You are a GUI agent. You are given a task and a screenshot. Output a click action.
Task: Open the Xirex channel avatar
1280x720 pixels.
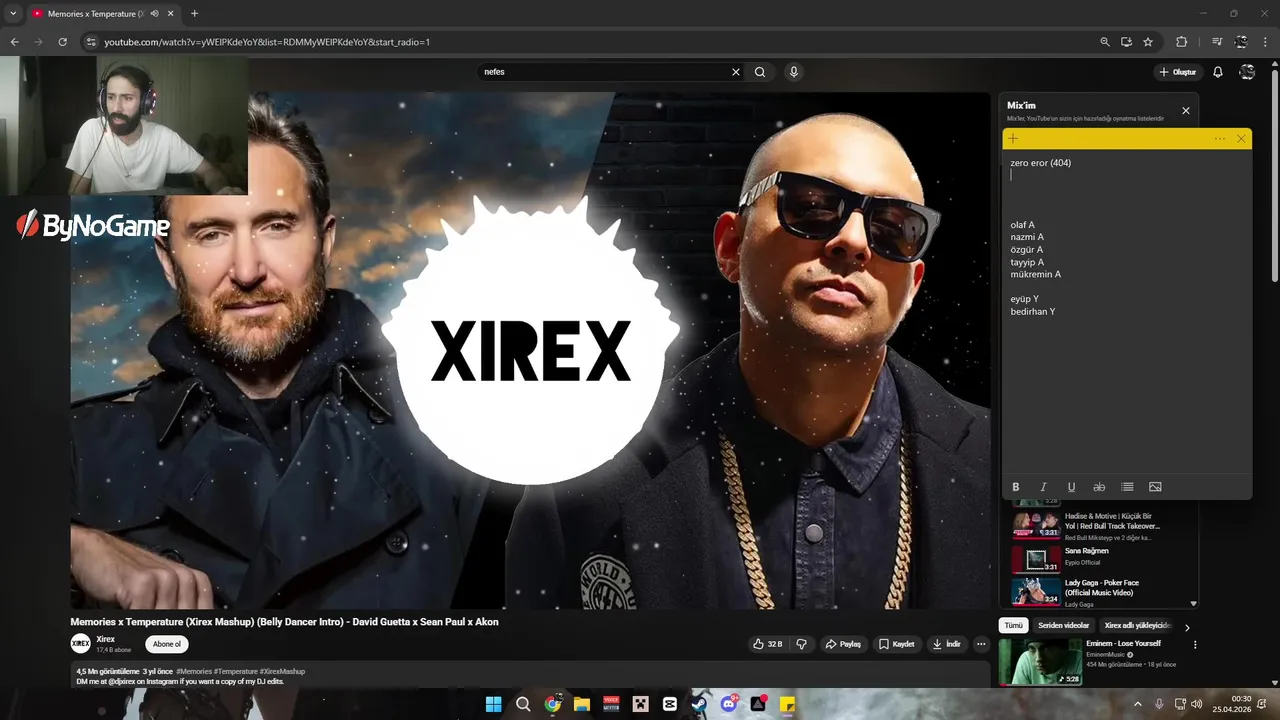pos(80,644)
